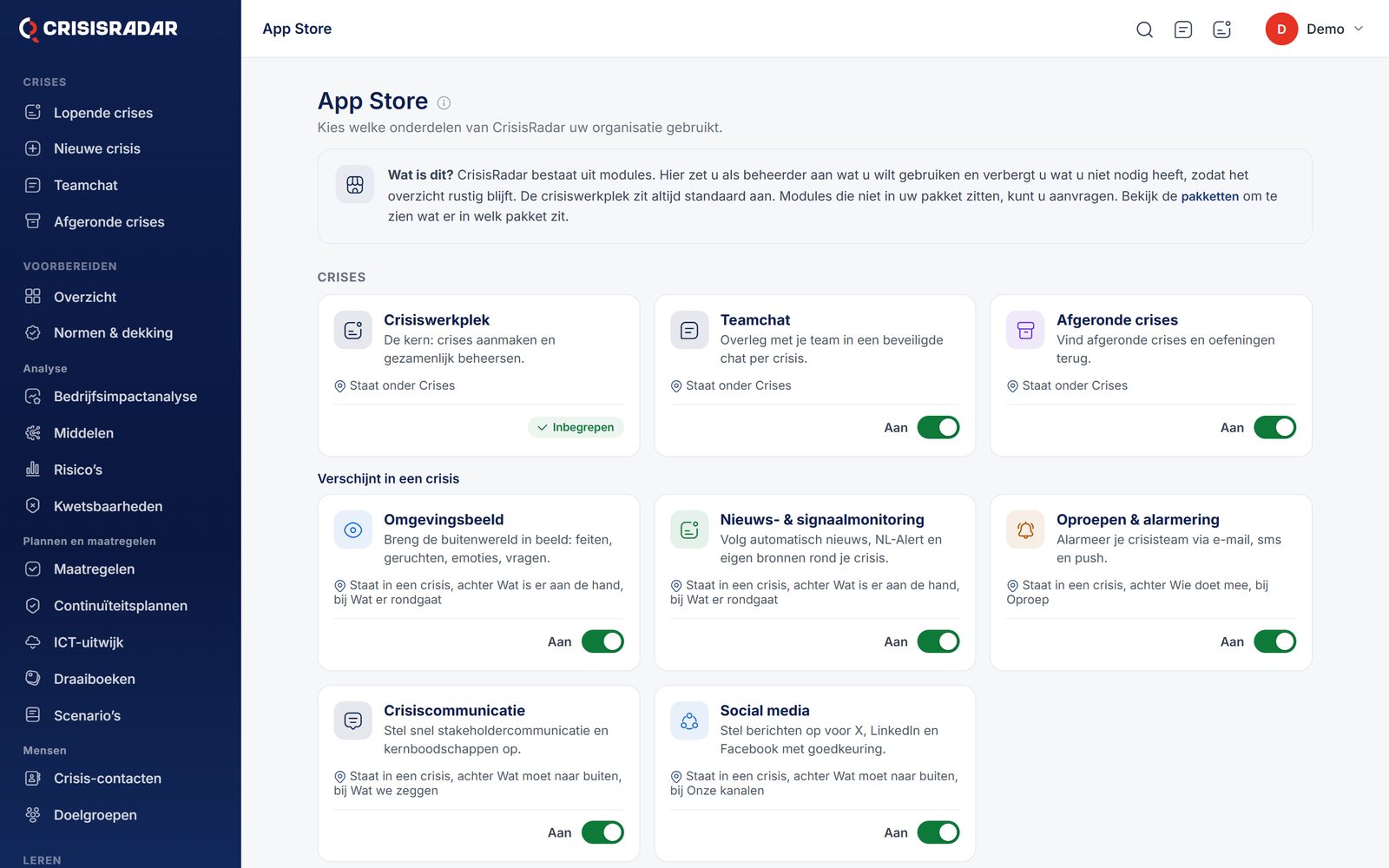This screenshot has height=868, width=1389.
Task: Click the Risico's bar chart icon
Action: pyautogui.click(x=33, y=470)
